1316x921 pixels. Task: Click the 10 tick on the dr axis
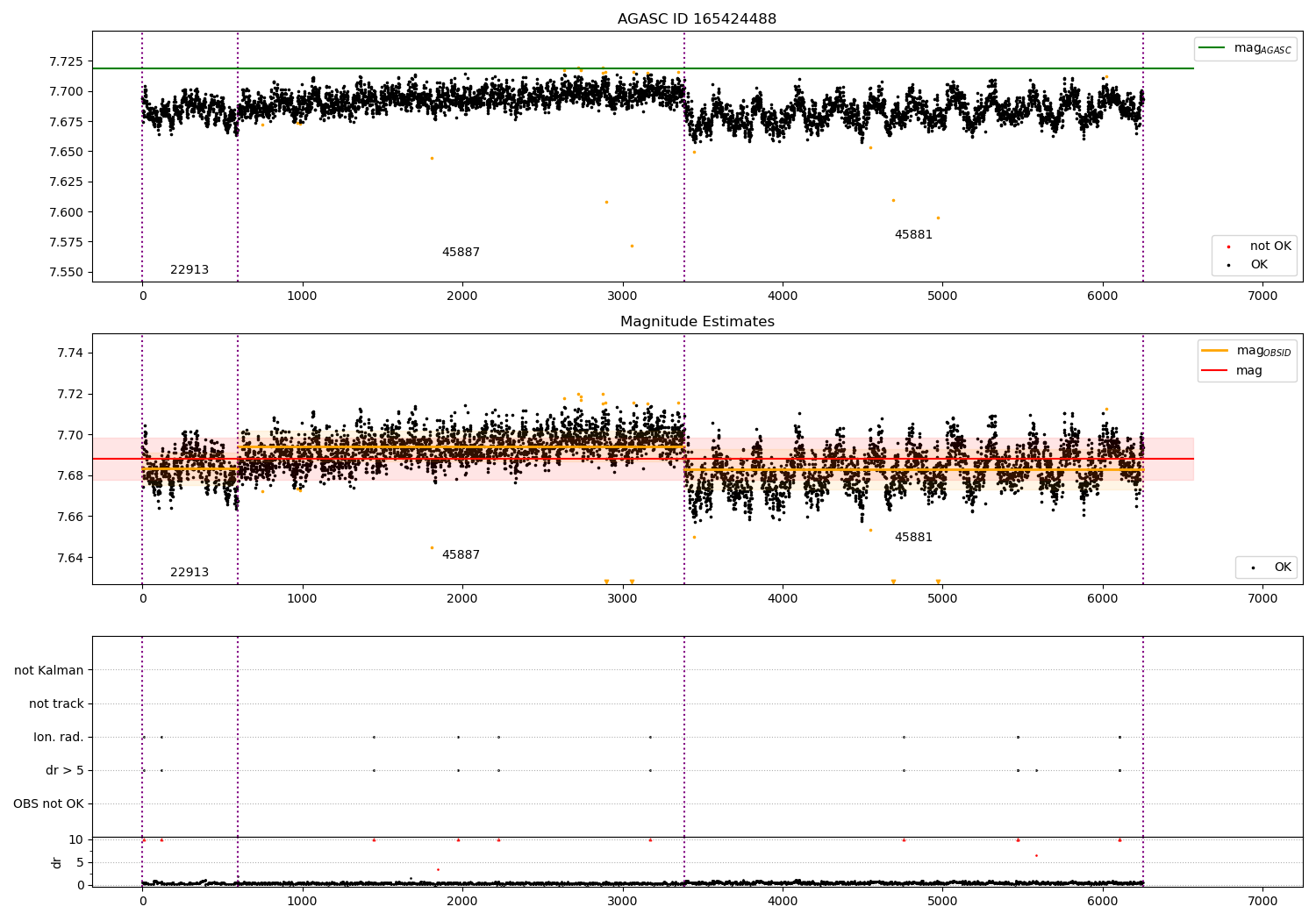tap(76, 839)
